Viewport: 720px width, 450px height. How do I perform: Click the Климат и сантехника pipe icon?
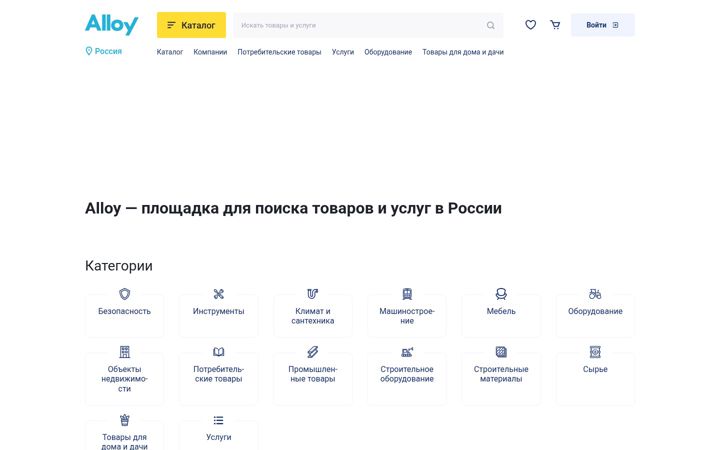pyautogui.click(x=313, y=294)
